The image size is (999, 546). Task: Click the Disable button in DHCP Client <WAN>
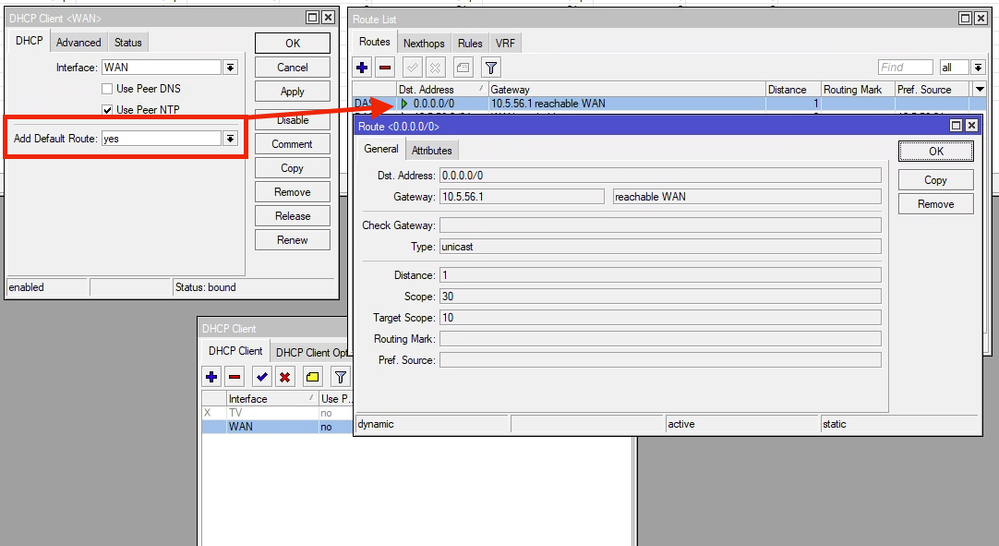(292, 120)
